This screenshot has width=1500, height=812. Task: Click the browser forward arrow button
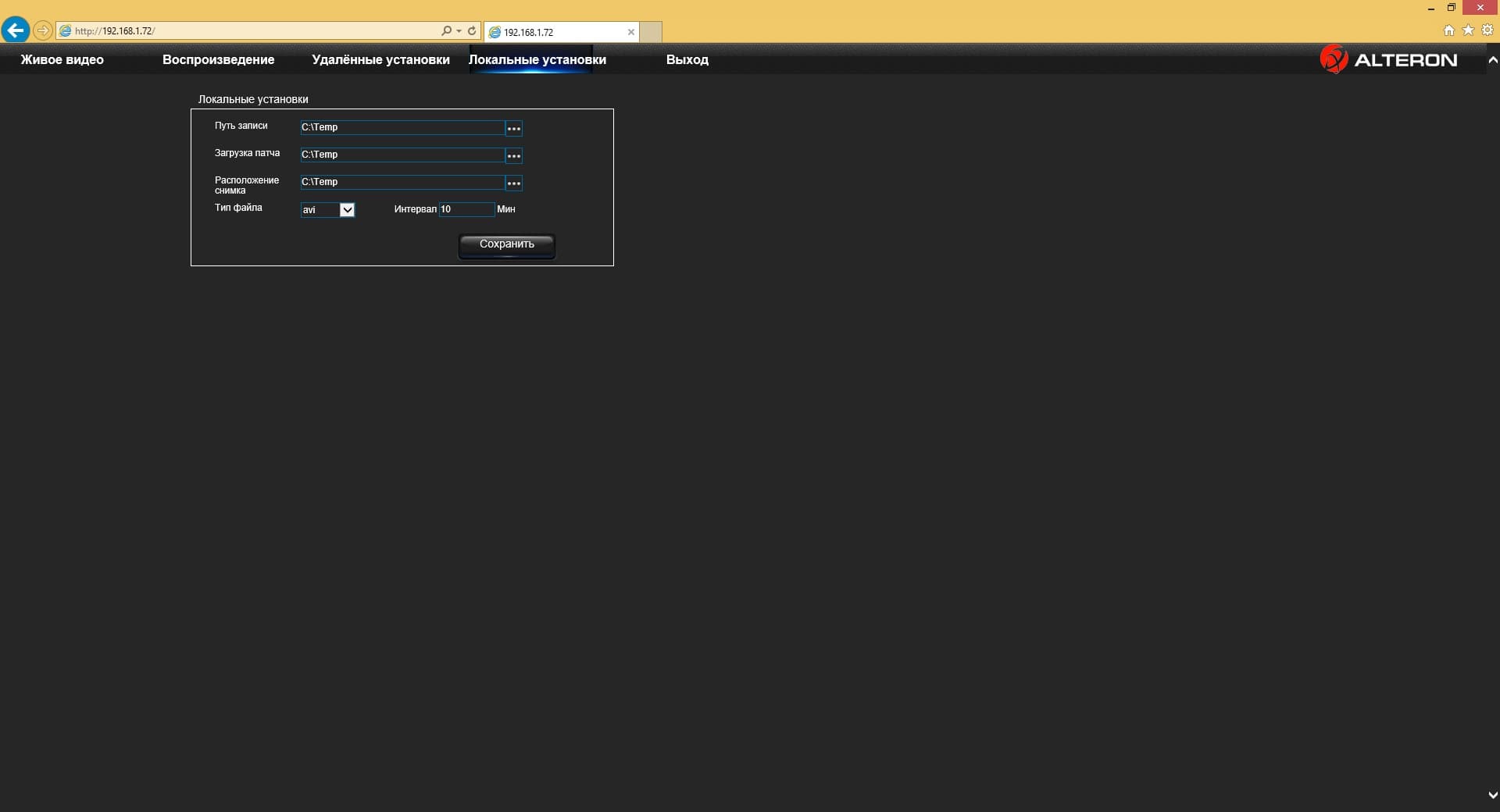(43, 31)
